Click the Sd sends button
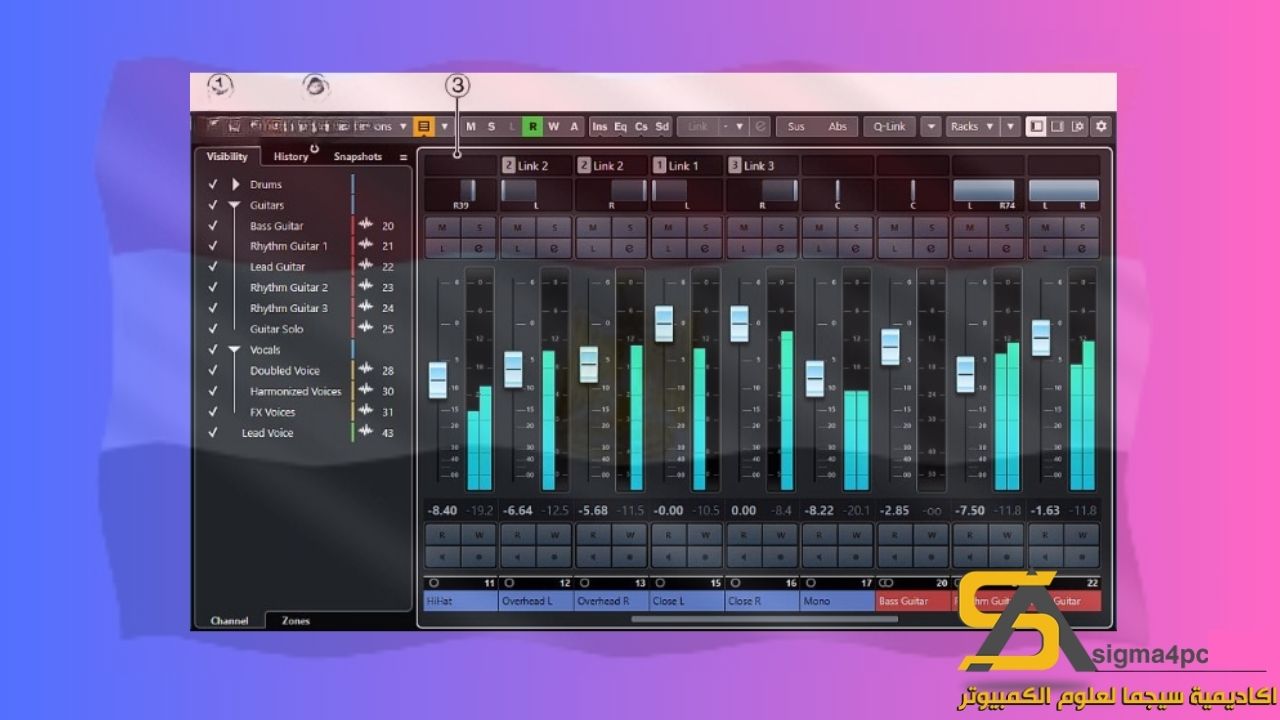Viewport: 1280px width, 720px height. (x=662, y=127)
